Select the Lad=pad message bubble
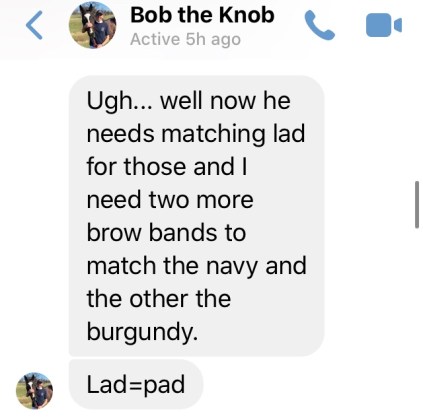This screenshot has width=423, height=420. [136, 385]
